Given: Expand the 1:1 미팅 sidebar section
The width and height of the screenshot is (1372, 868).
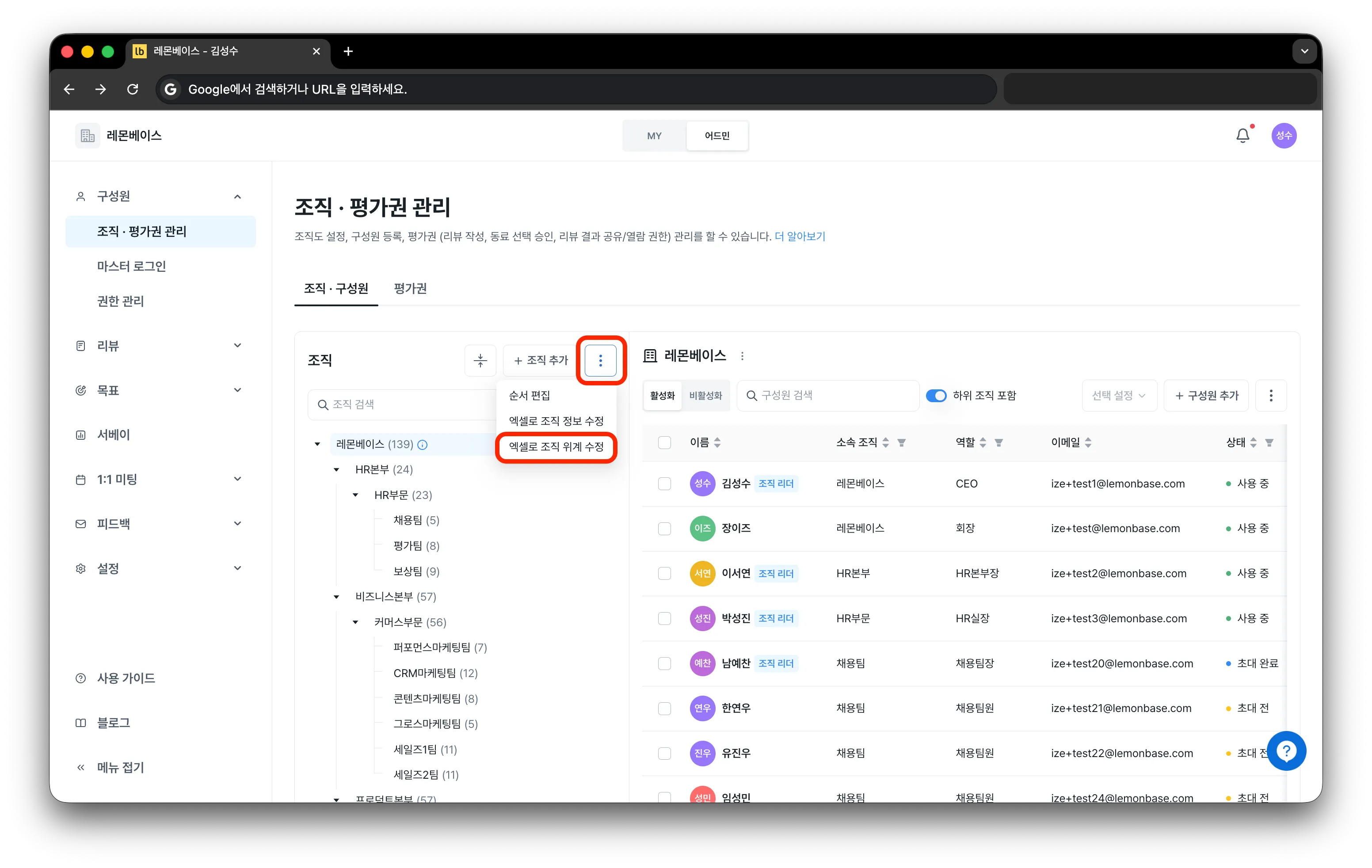Looking at the screenshot, I should click(x=238, y=479).
